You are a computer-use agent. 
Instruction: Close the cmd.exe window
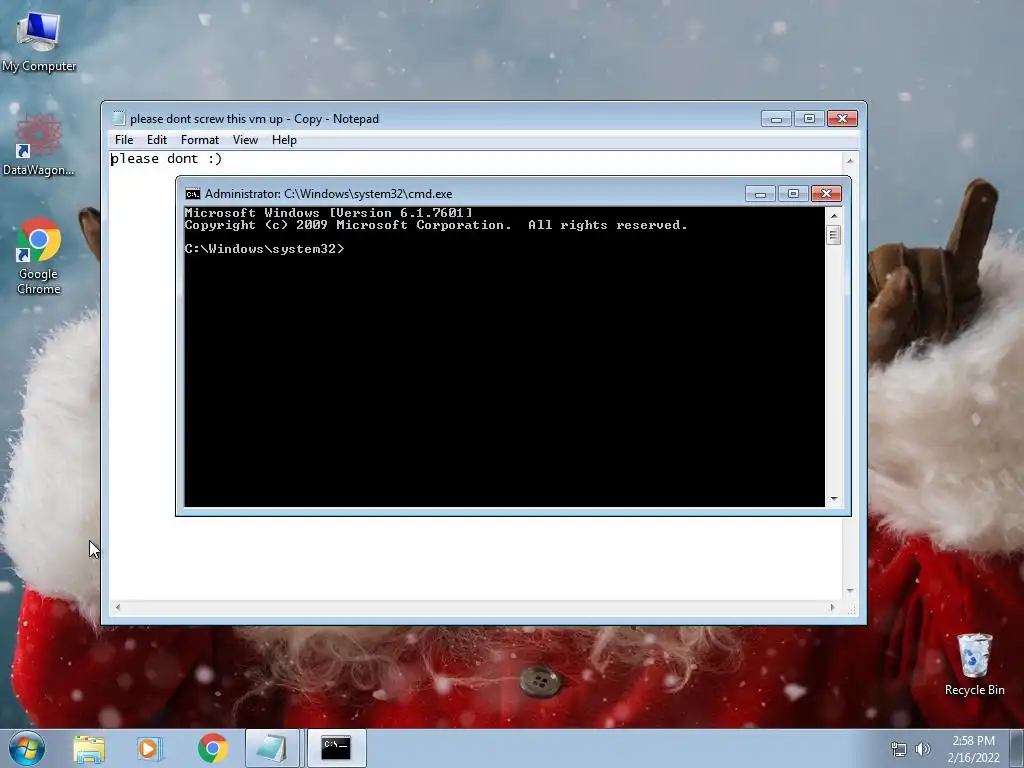(x=826, y=194)
